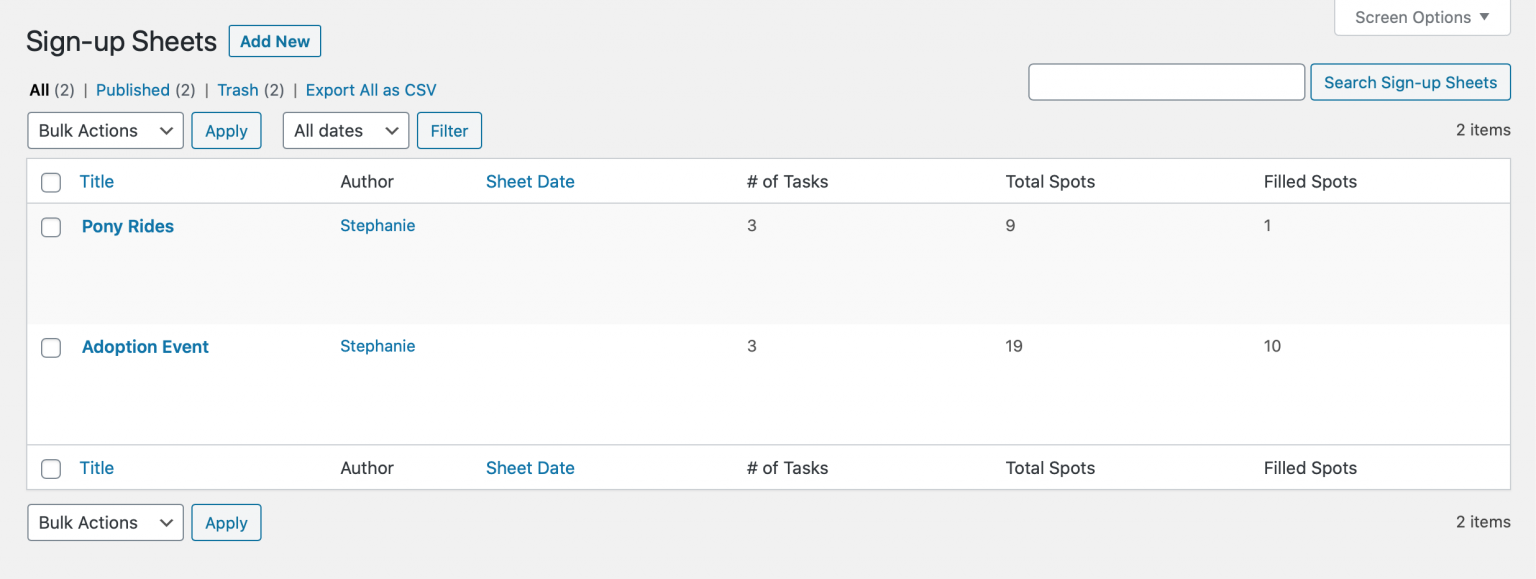
Task: Expand the Screen Options panel
Action: click(1422, 17)
